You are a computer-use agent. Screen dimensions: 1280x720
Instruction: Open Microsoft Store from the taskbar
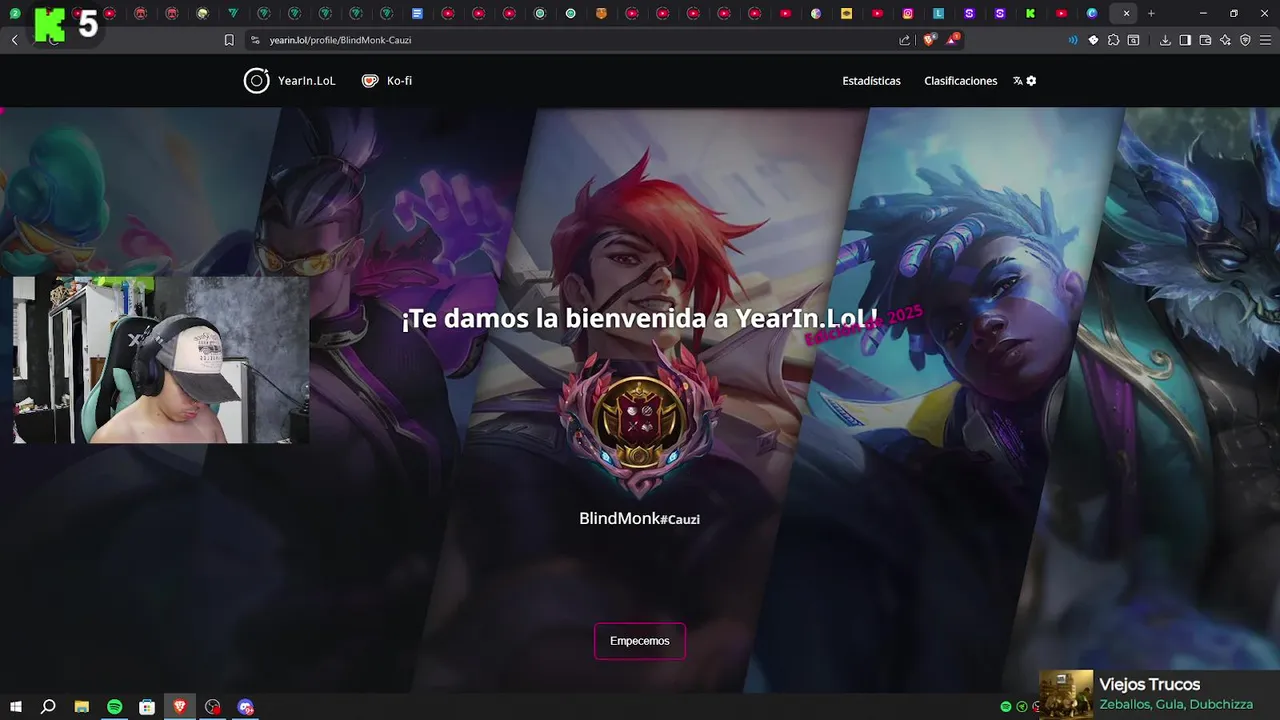point(147,707)
